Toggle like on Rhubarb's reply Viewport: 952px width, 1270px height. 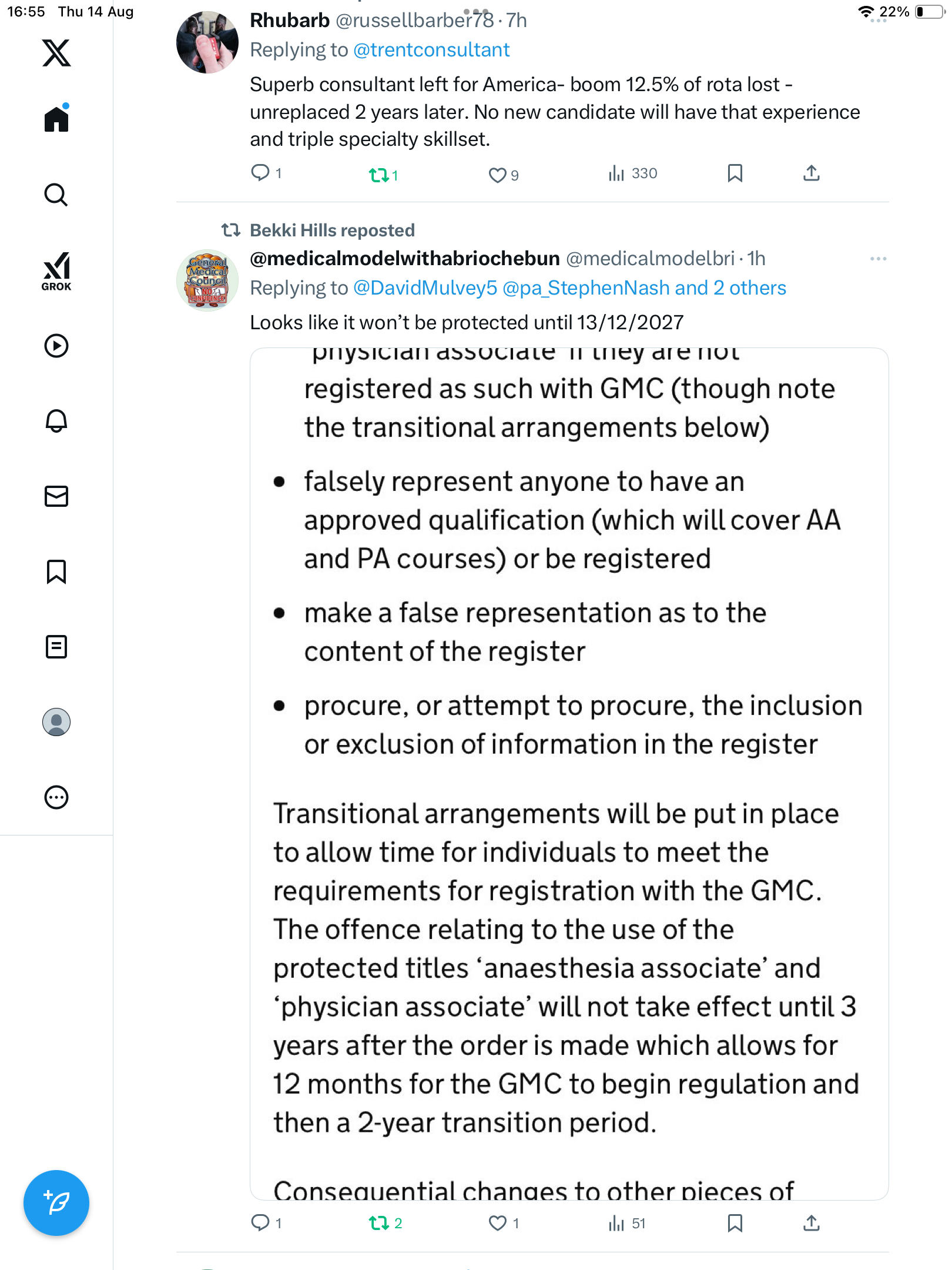coord(497,175)
